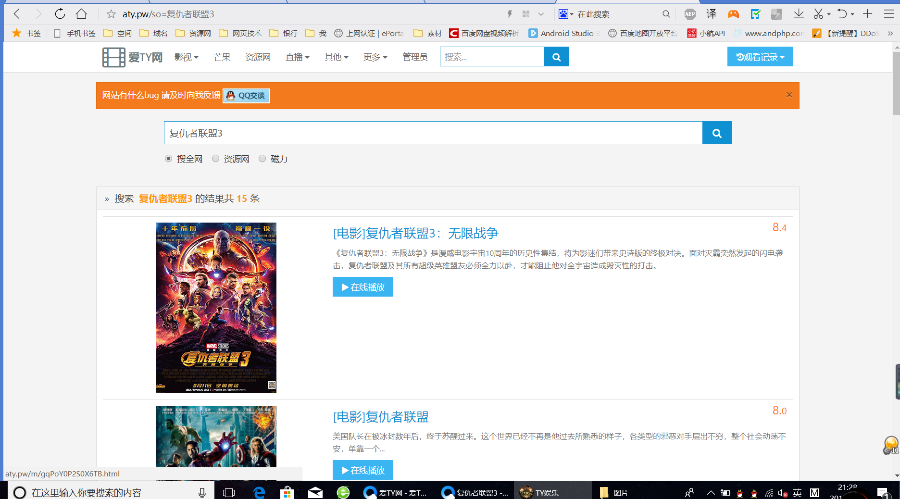Click the large blue search button beside 复仇者联盟3

pos(717,133)
